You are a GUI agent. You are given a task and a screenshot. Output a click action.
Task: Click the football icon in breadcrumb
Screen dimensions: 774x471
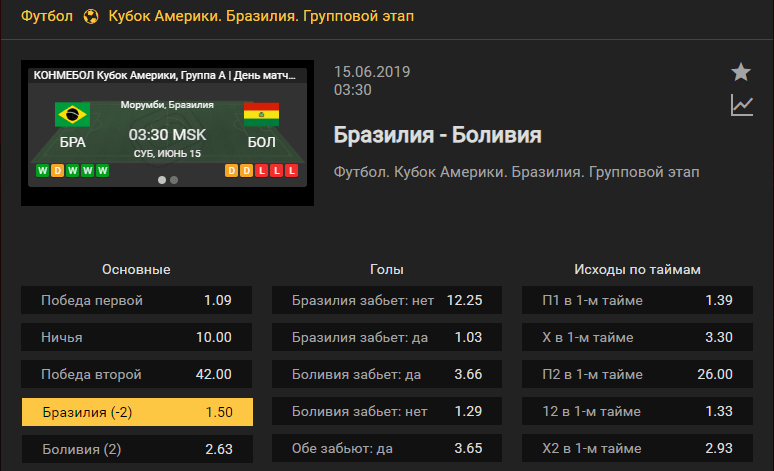pyautogui.click(x=91, y=16)
